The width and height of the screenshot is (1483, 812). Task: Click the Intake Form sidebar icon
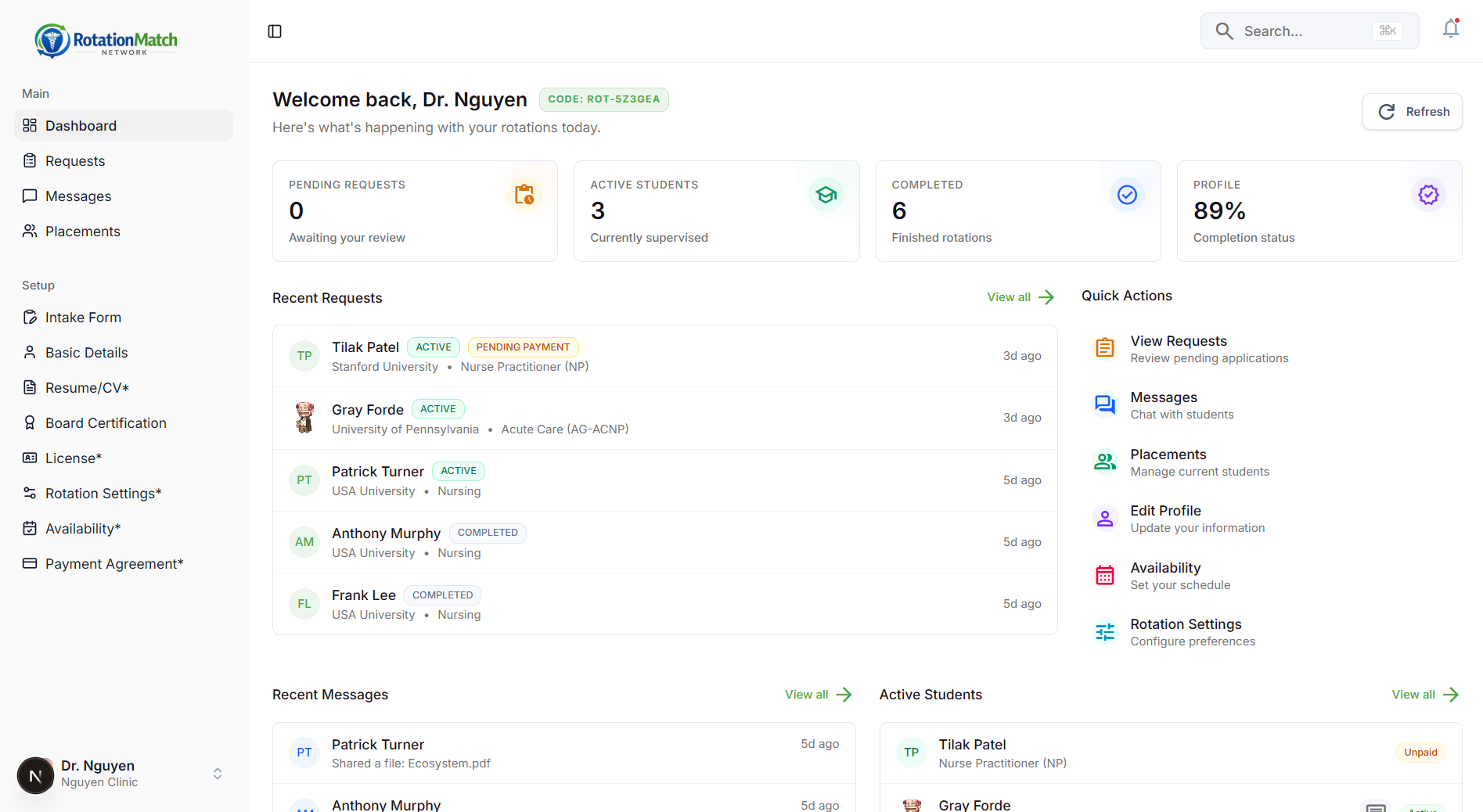click(29, 317)
